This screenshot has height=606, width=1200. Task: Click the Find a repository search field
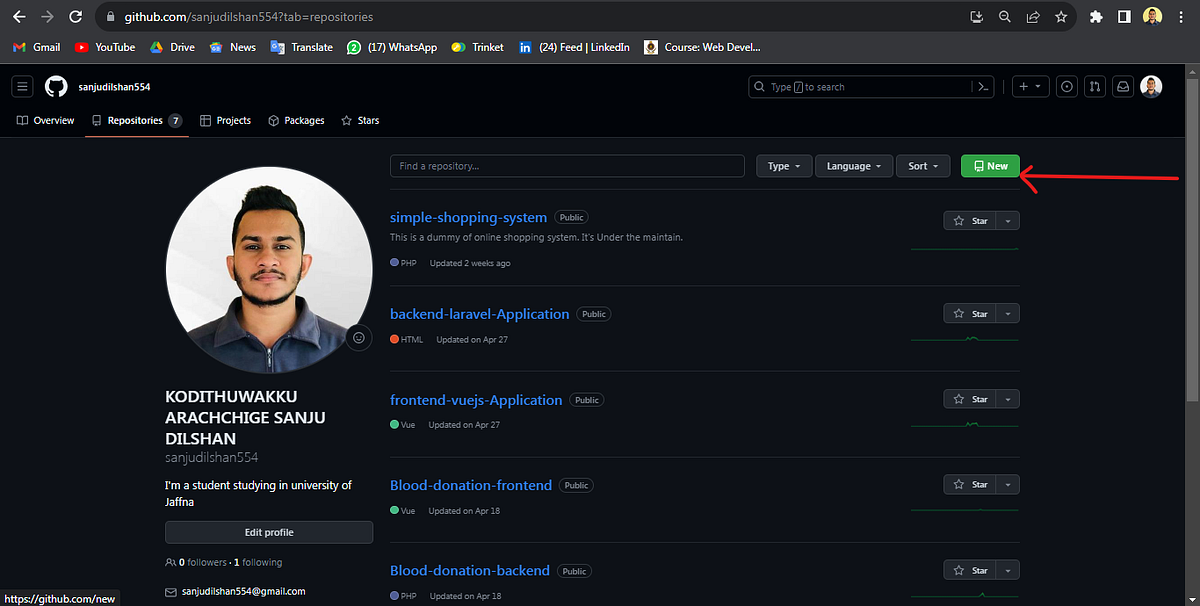point(567,166)
